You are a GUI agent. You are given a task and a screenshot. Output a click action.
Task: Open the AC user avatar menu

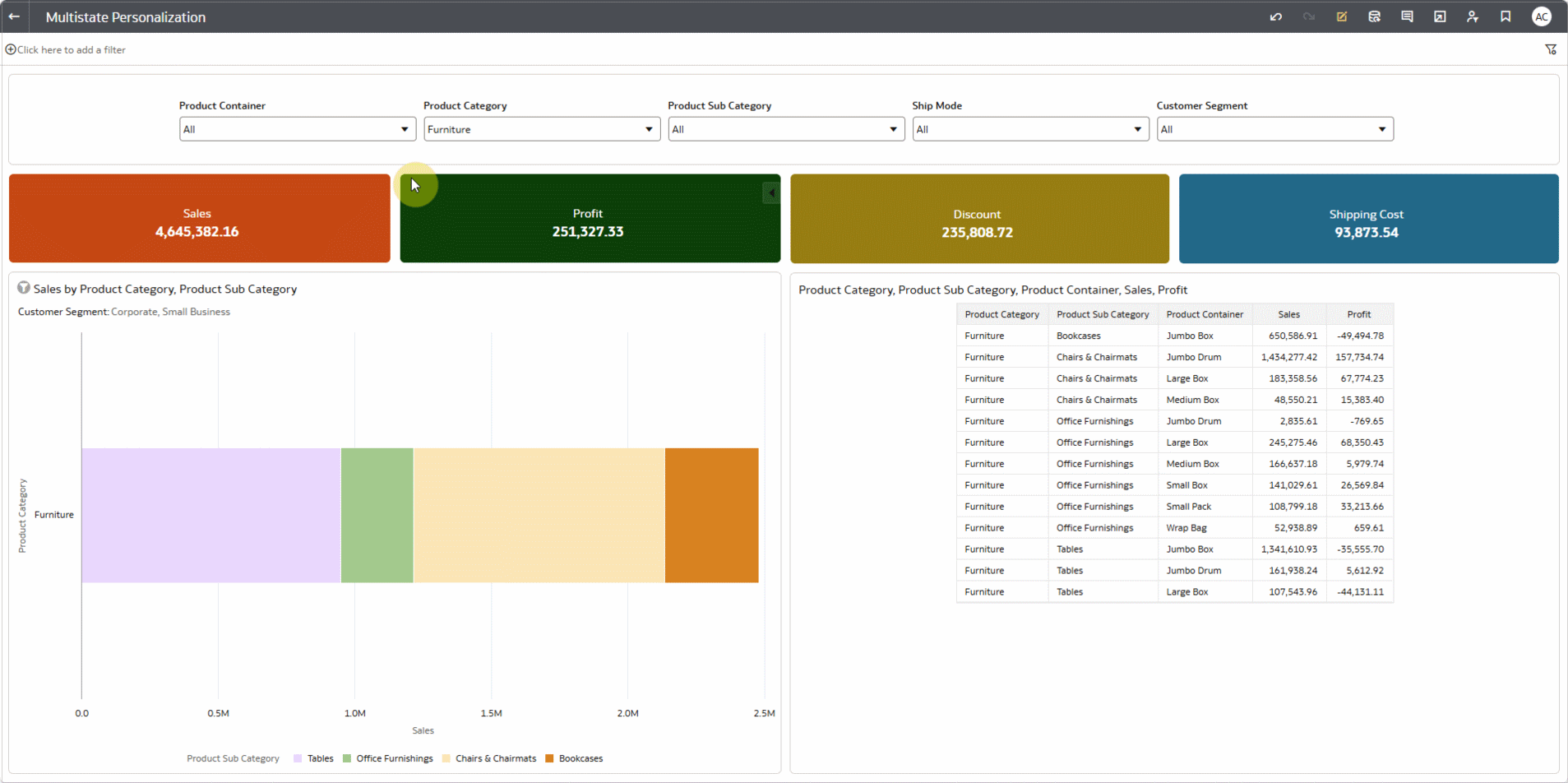(x=1542, y=16)
